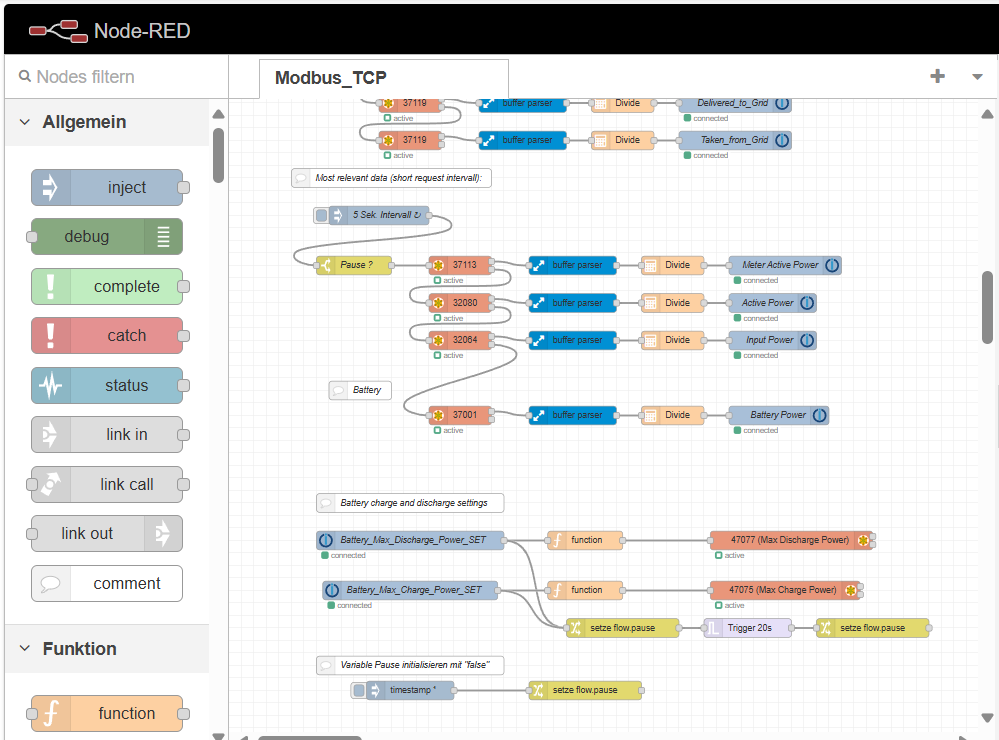Image resolution: width=999 pixels, height=740 pixels.
Task: Select the setze flow.pause node before Trigger 20s
Action: click(x=622, y=628)
